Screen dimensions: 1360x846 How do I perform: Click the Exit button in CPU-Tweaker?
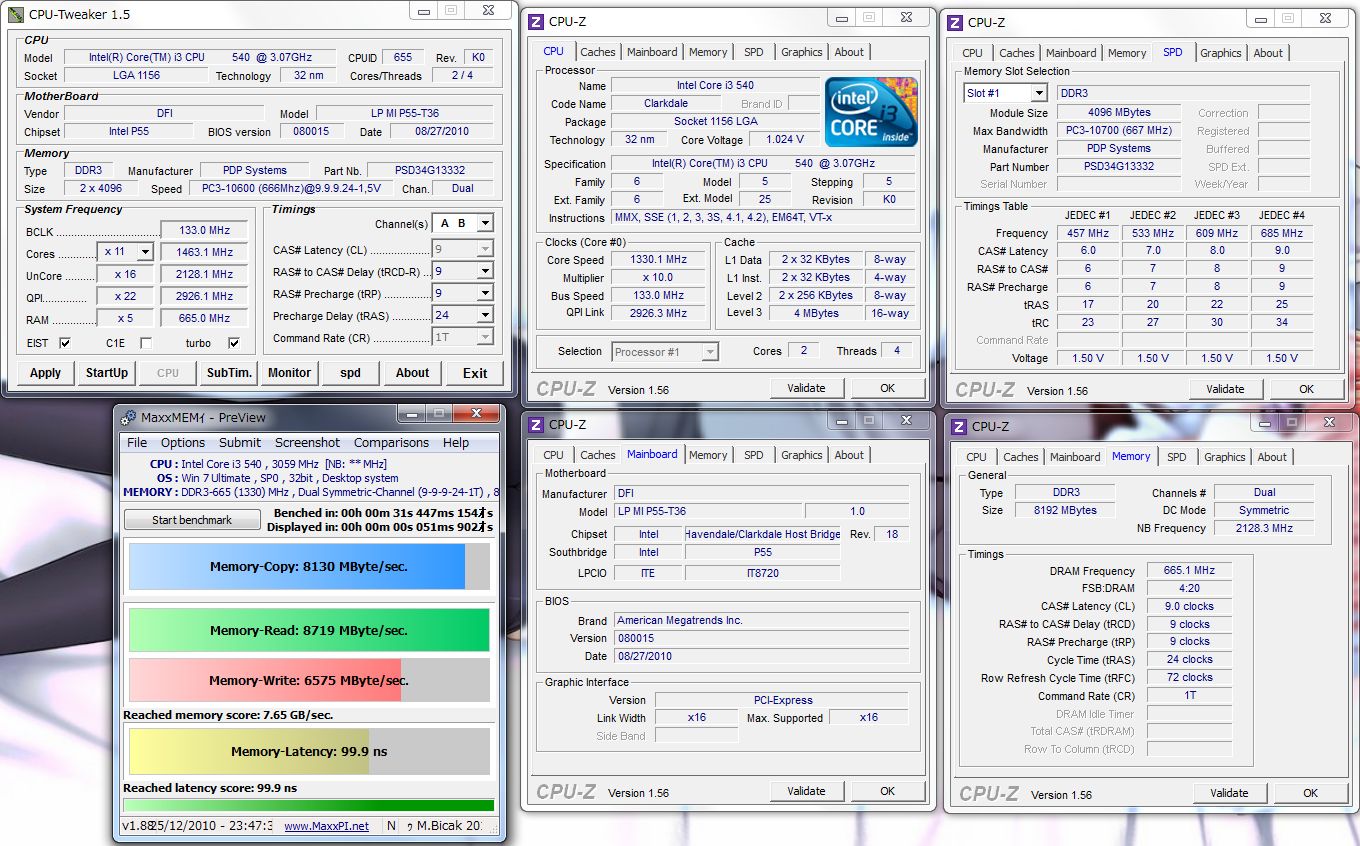coord(475,373)
